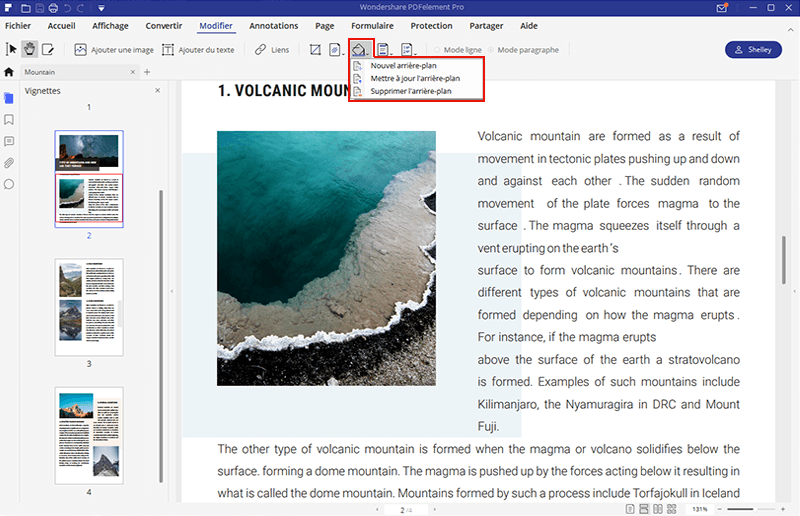The image size is (800, 516).
Task: Open the attachments paperclip panel
Action: pos(9,163)
